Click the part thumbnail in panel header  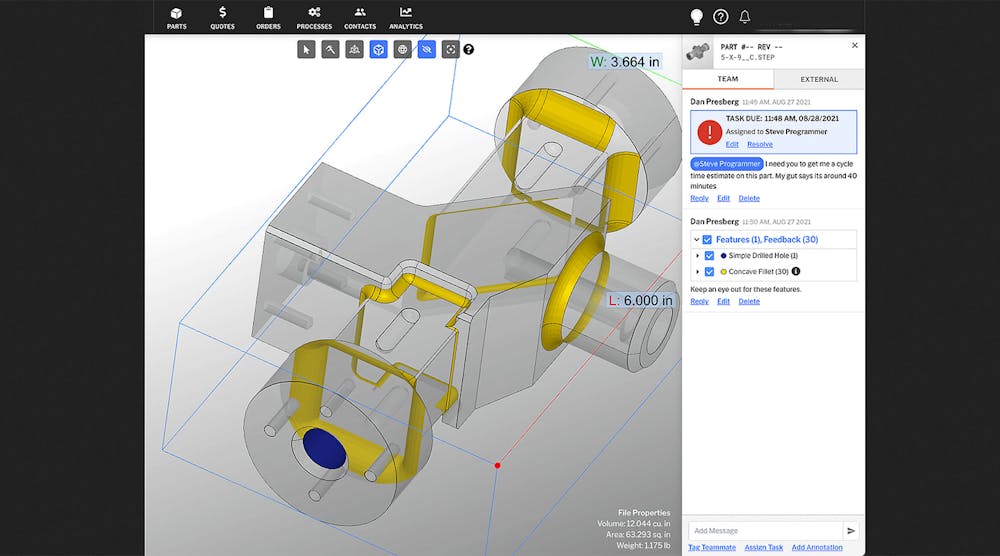click(x=698, y=52)
